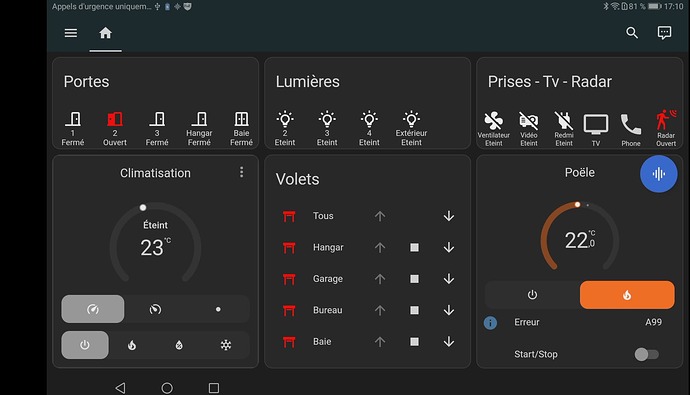The height and width of the screenshot is (395, 690).
Task: Toggle Extérieur light bulb
Action: coord(411,119)
